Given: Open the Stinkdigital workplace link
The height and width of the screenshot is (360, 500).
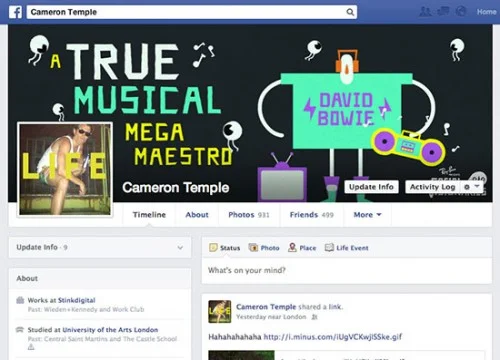Looking at the screenshot, I should point(77,300).
